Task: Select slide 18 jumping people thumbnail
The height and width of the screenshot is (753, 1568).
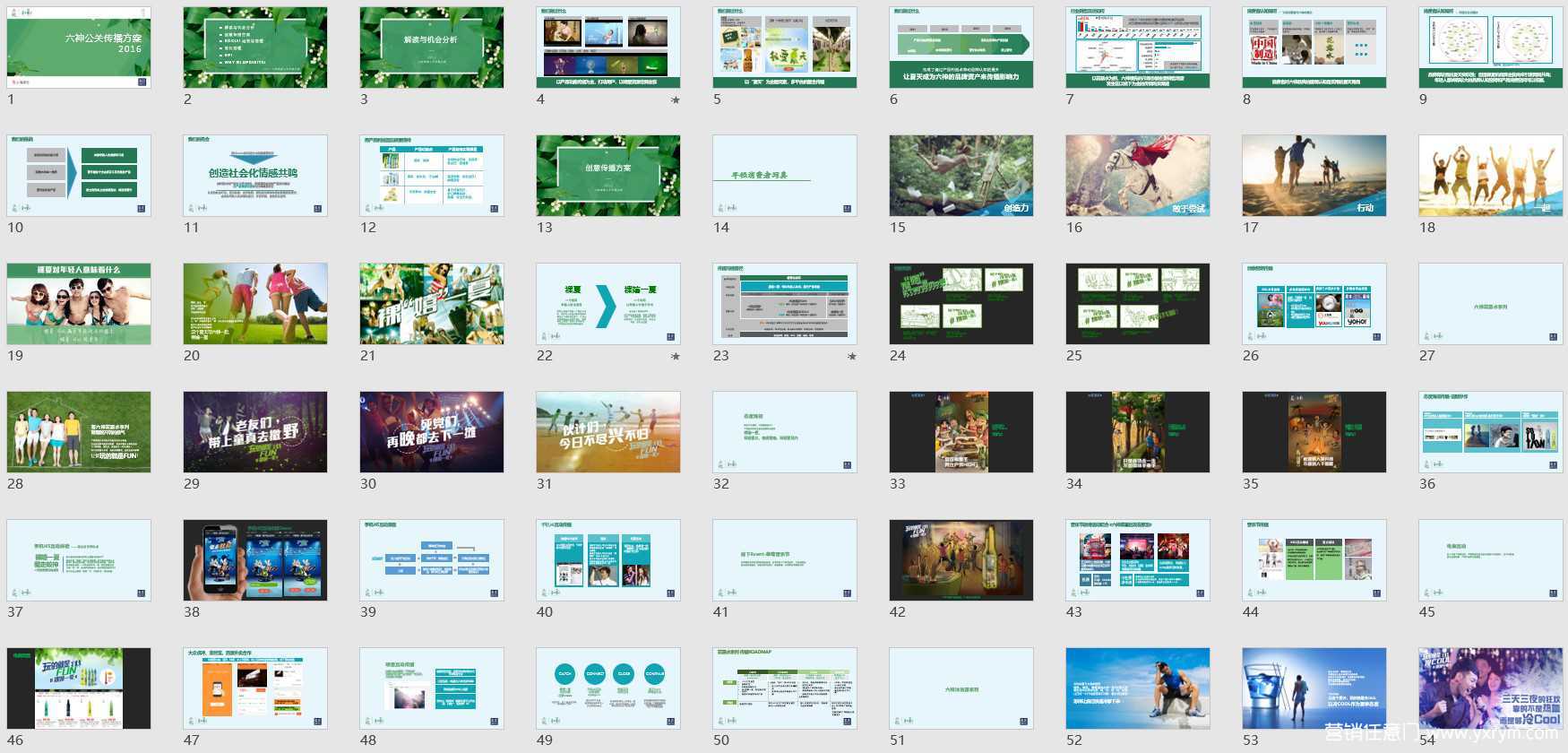Action: point(1491,176)
